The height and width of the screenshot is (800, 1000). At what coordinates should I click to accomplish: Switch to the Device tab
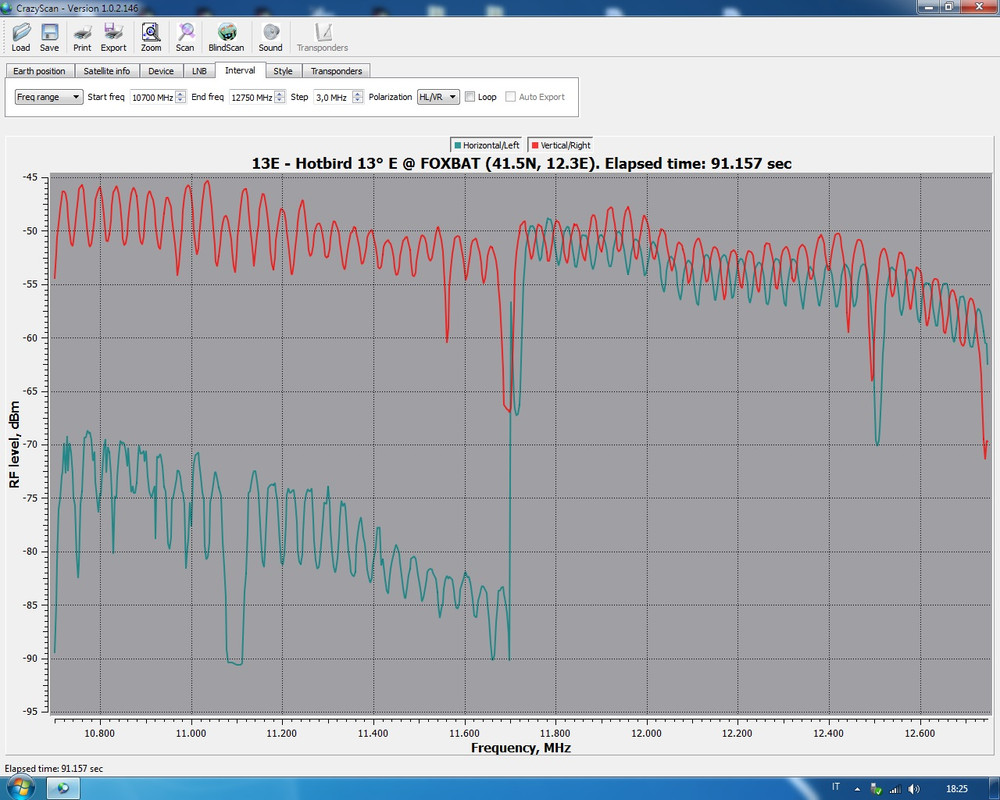161,71
